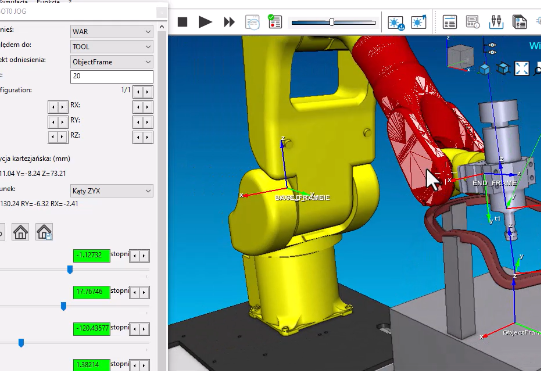This screenshot has height=371, width=541.
Task: Click the decrease arrow for joint 17.76746
Action: pos(135,292)
